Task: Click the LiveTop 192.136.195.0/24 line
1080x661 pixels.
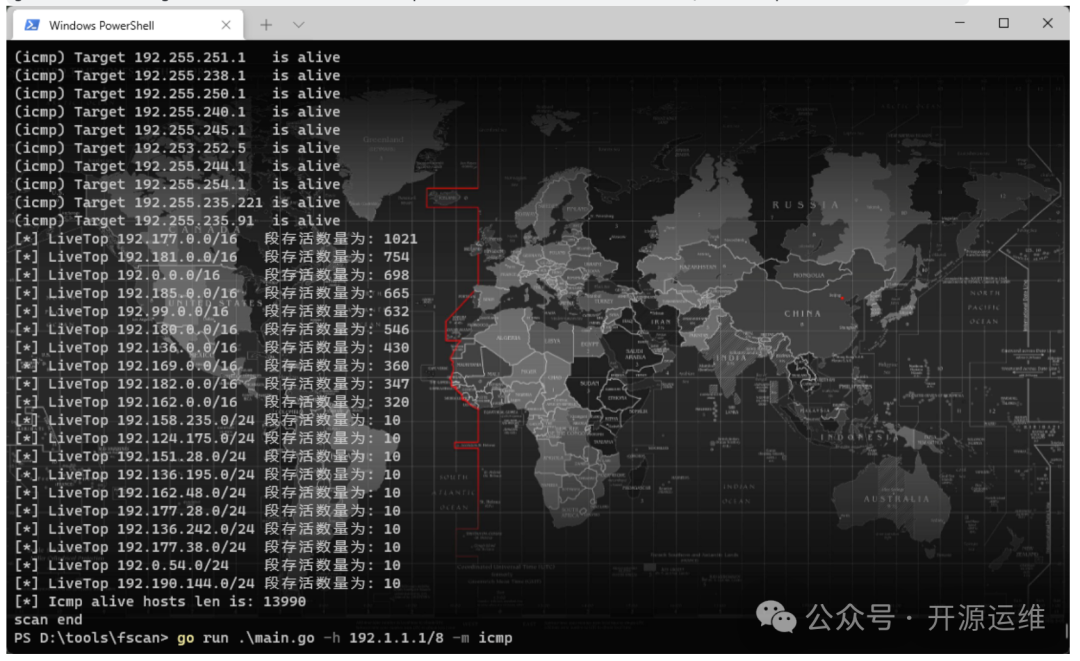Action: point(207,474)
